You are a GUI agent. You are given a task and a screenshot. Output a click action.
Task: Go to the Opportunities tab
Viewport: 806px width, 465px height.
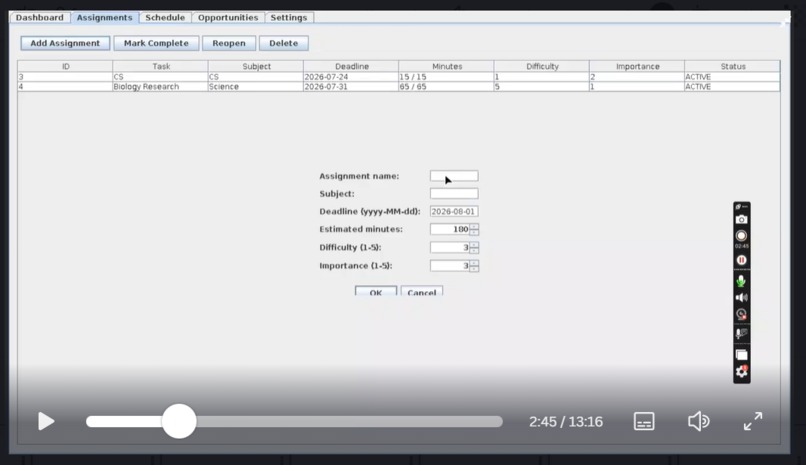(228, 17)
